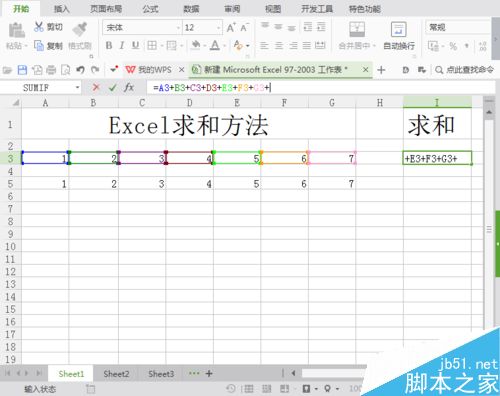The height and width of the screenshot is (396, 500).
Task: Close the 新建 Microsoft Excel 97-2003 工作表 tab
Action: 365,70
